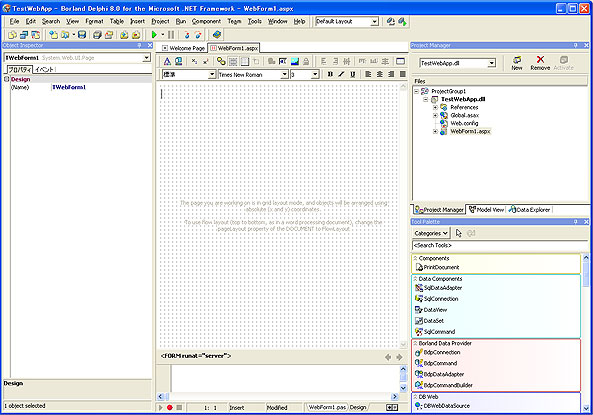
Task: Expand the Global.asax node
Action: pos(435,115)
